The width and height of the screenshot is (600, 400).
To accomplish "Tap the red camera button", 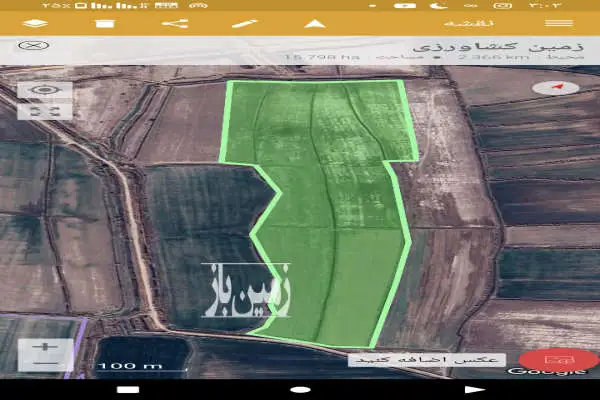I will (x=559, y=360).
